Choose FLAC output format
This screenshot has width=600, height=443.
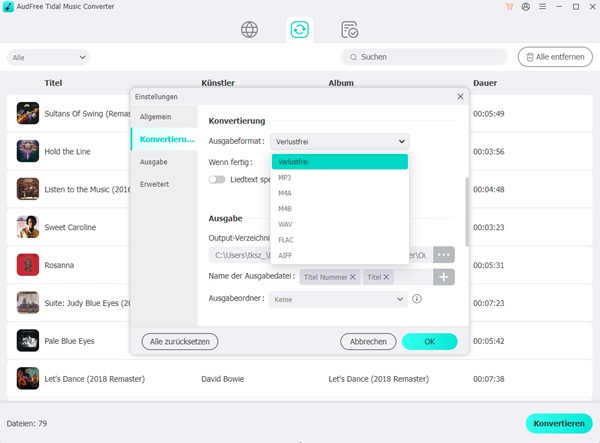pos(340,240)
